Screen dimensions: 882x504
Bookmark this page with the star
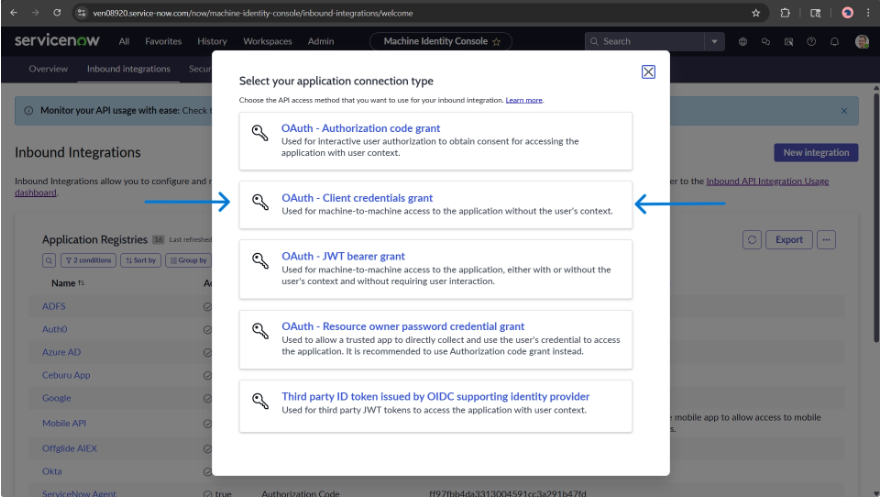[755, 13]
